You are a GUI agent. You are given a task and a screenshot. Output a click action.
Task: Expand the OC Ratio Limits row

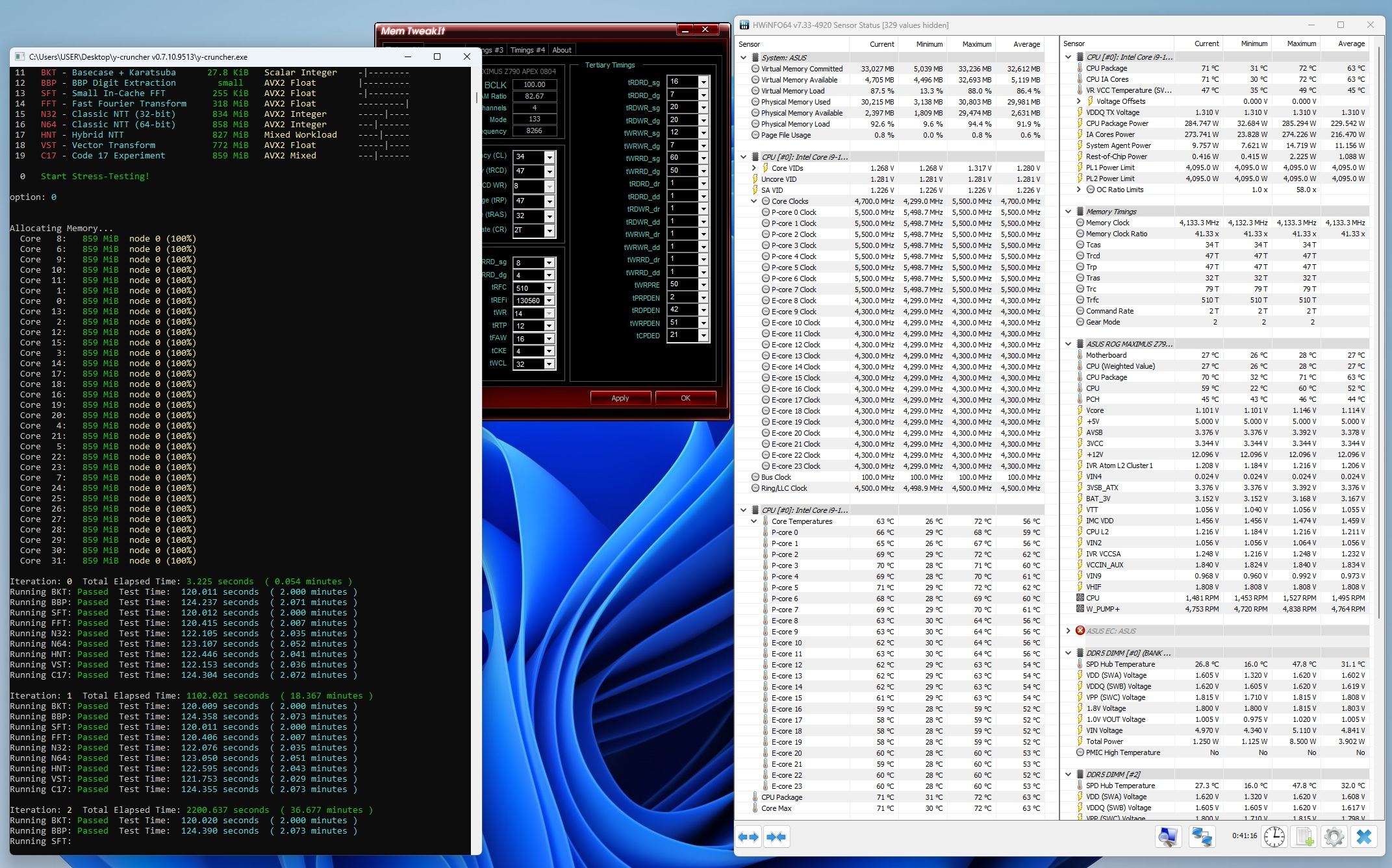(1079, 190)
